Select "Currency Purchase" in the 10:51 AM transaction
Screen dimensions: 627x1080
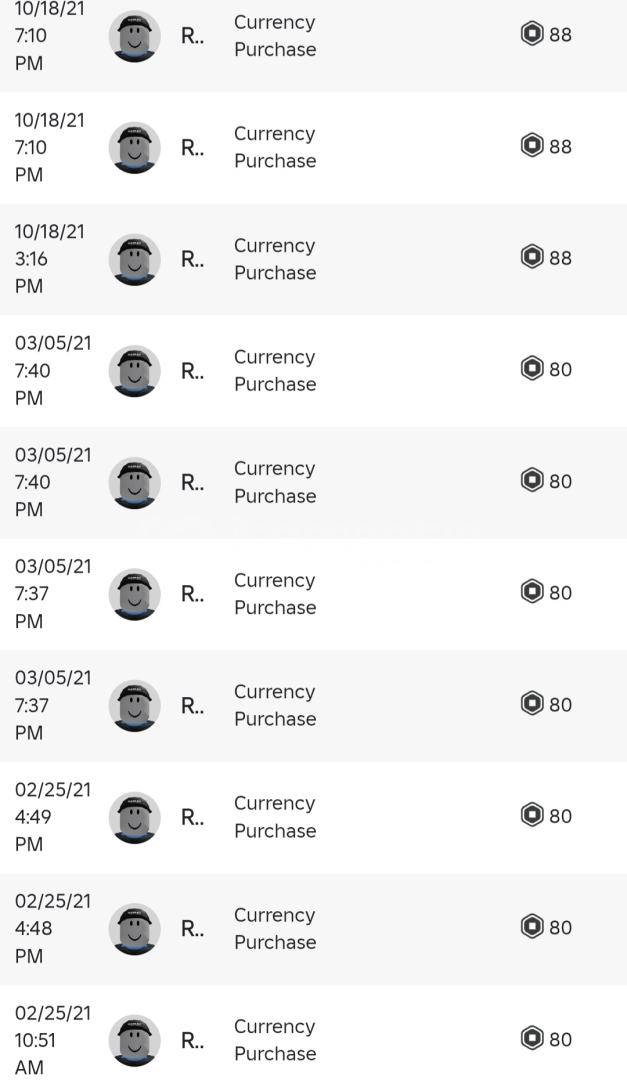click(x=275, y=1040)
